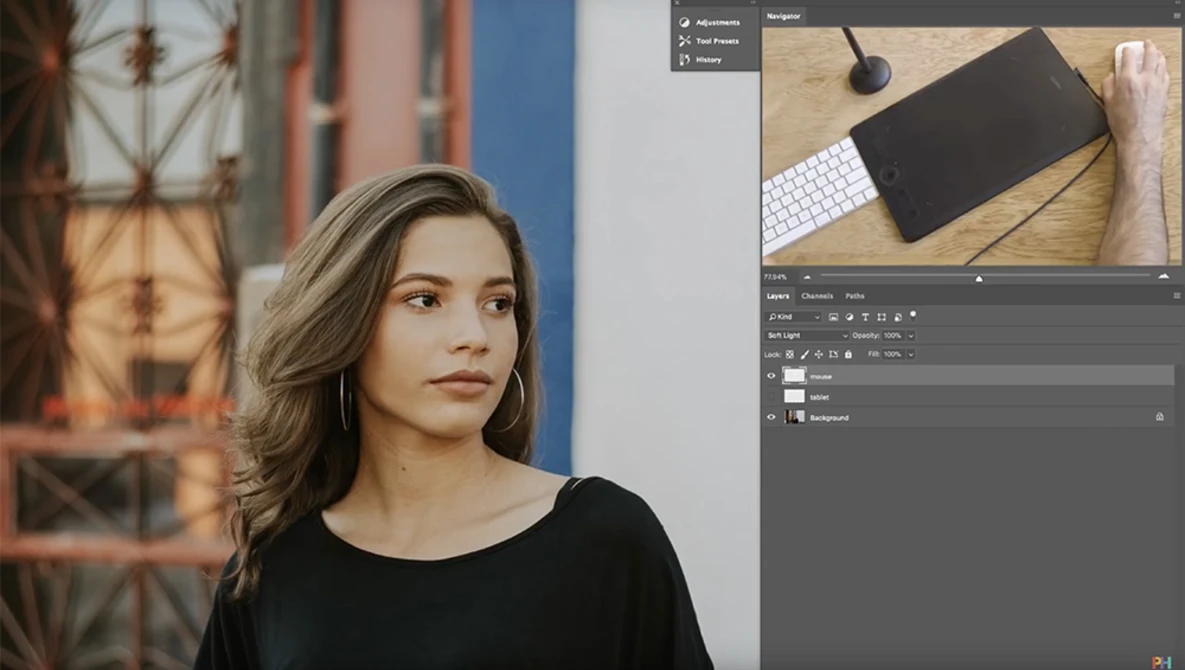This screenshot has height=670, width=1185.
Task: Select the mouse layer thumbnail
Action: tap(794, 375)
